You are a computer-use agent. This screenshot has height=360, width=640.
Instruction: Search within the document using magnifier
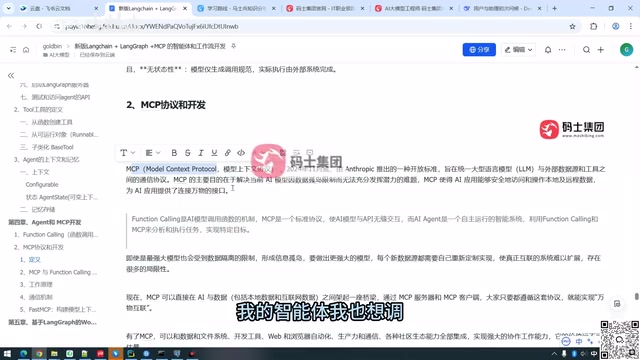click(x=586, y=50)
